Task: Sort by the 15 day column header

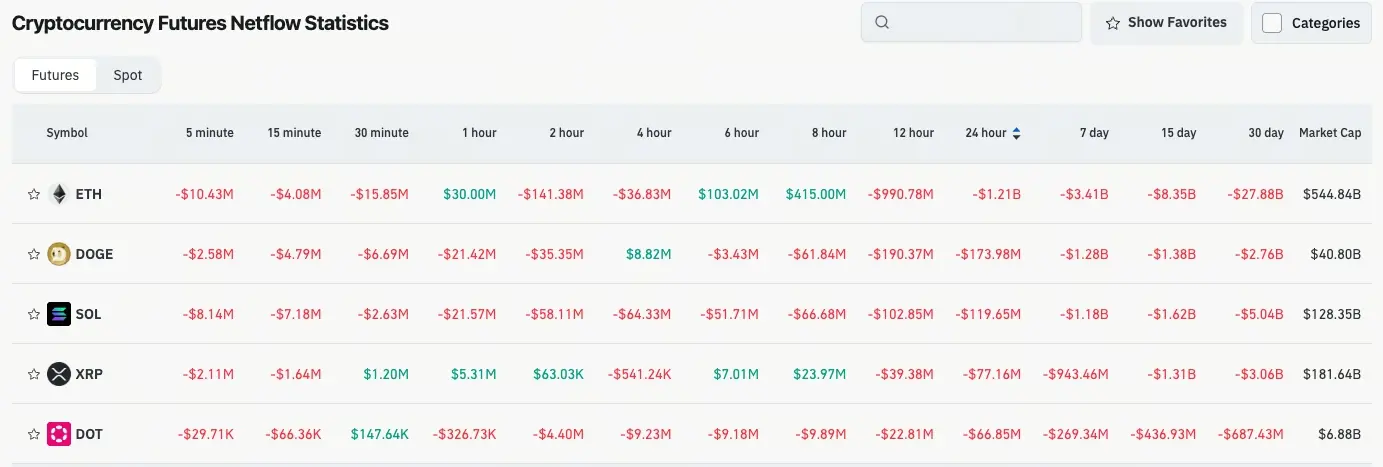Action: point(1178,133)
